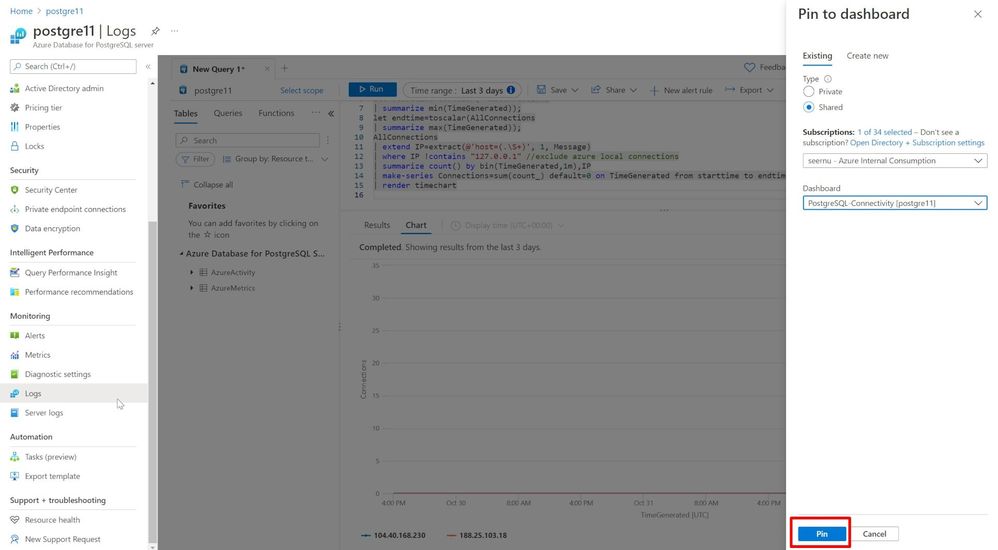998x550 pixels.
Task: Switch to the Queries tab
Action: pos(228,113)
